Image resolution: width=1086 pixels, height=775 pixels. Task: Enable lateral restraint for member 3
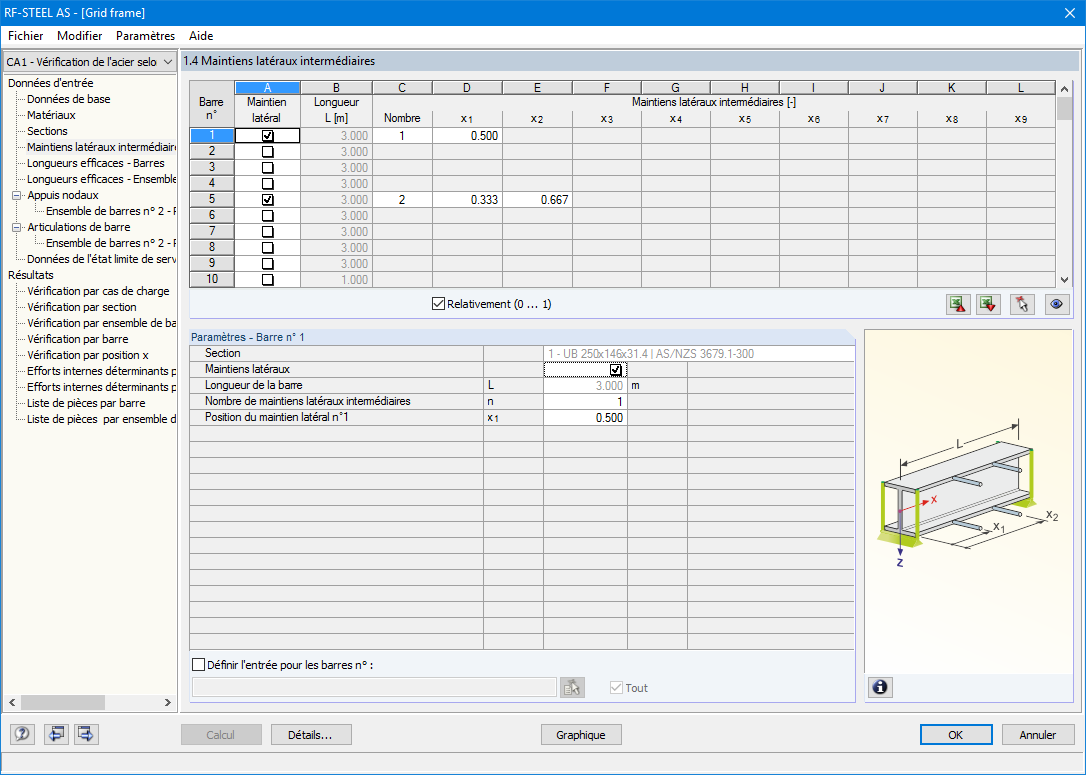click(x=267, y=168)
